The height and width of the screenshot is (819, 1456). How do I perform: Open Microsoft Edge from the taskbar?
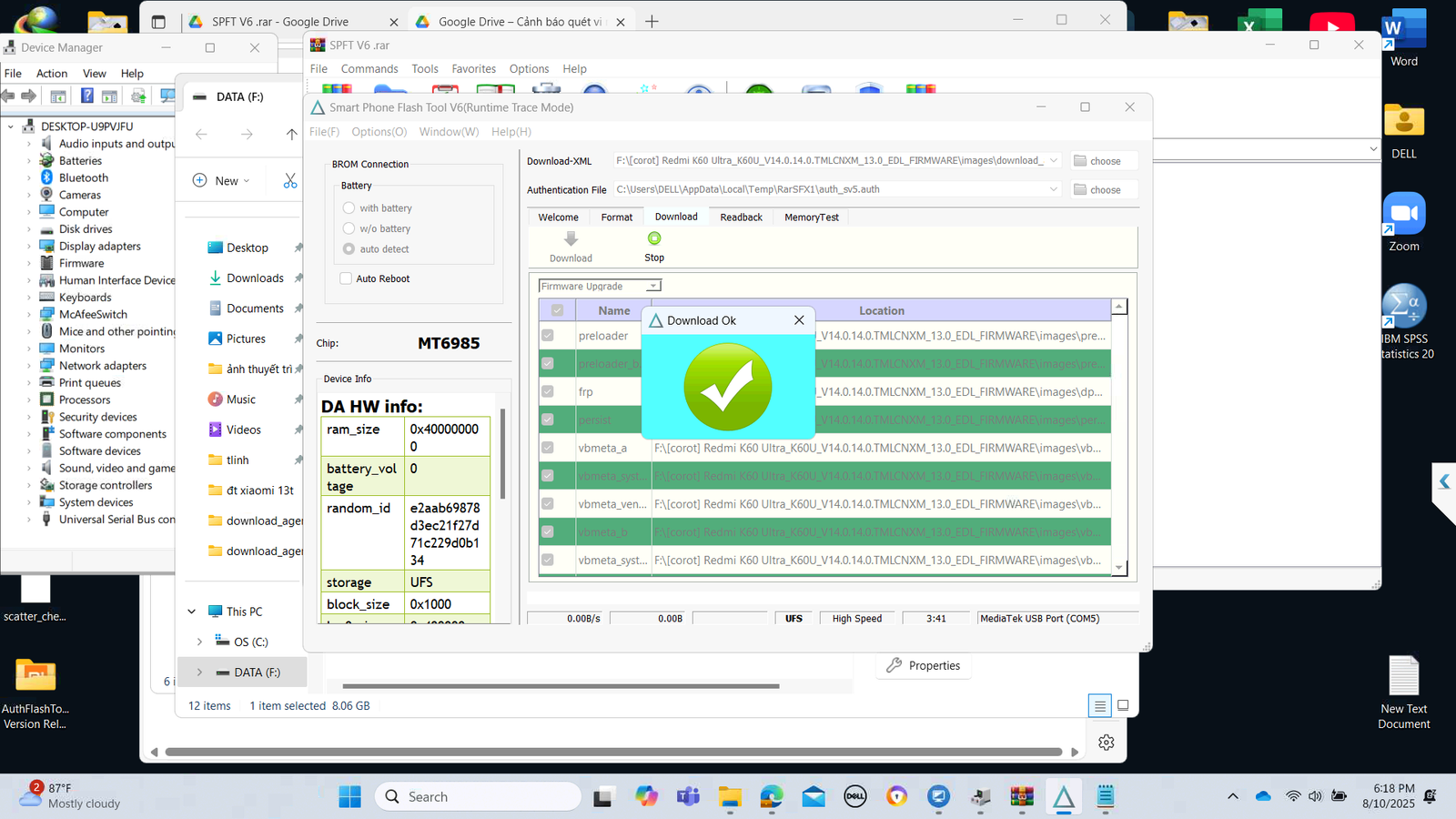772,796
